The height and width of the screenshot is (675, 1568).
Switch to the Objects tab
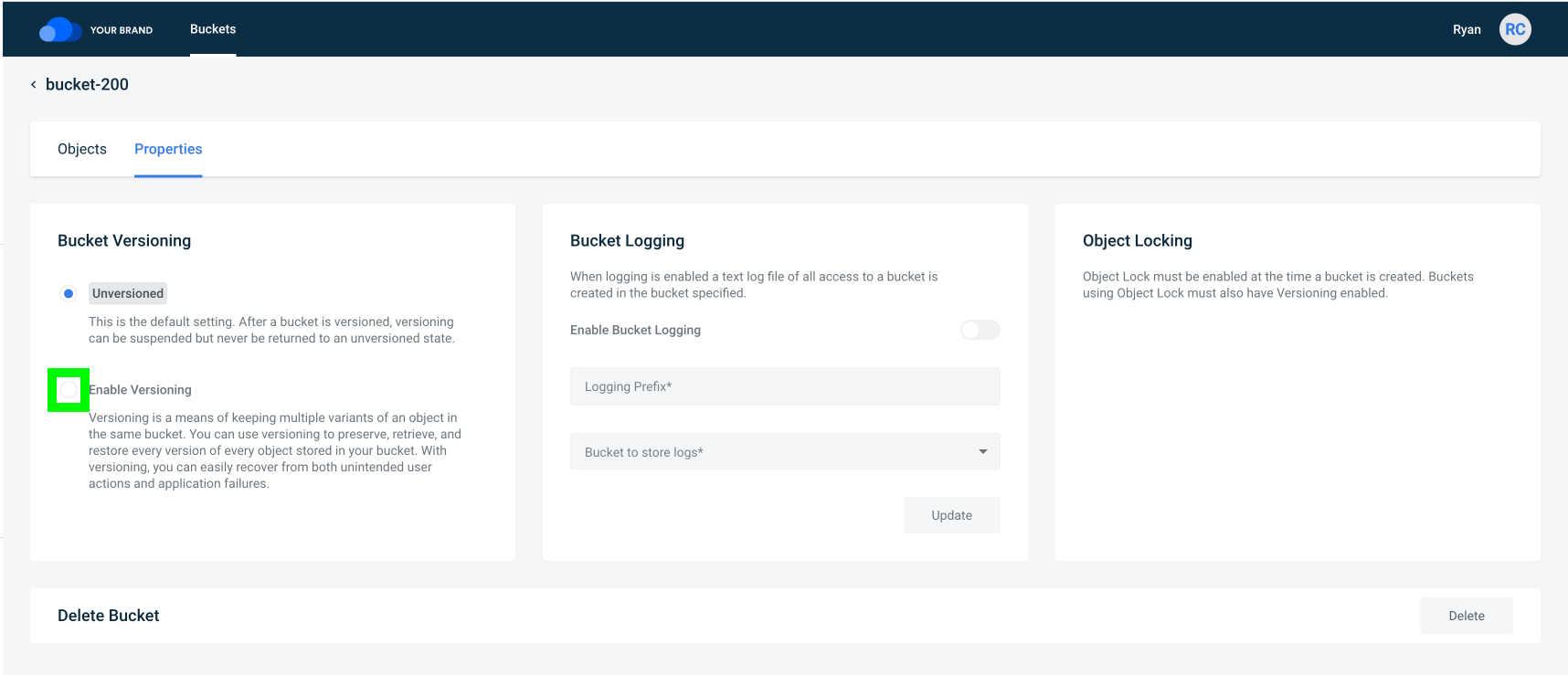click(x=82, y=149)
